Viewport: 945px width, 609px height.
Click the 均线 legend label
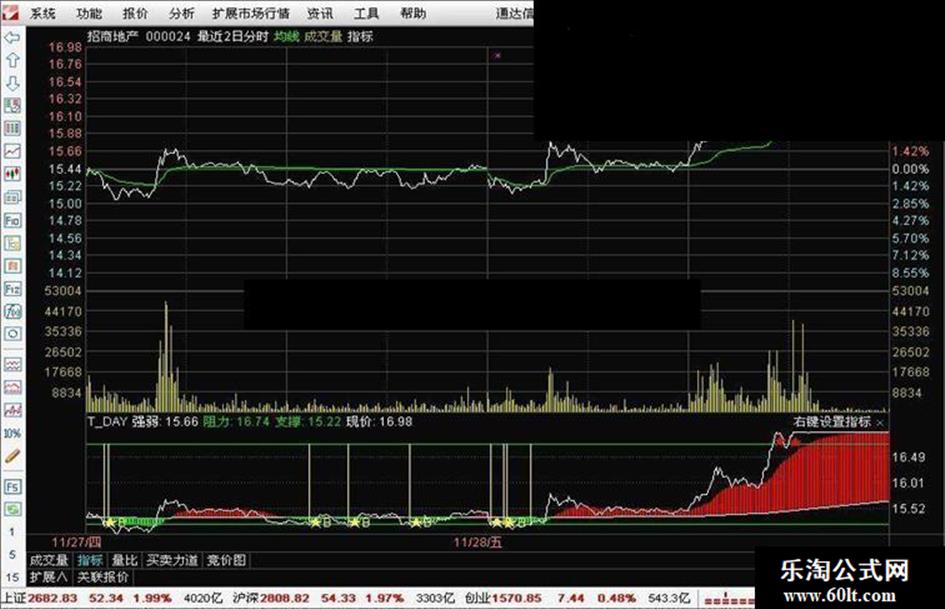tap(286, 36)
